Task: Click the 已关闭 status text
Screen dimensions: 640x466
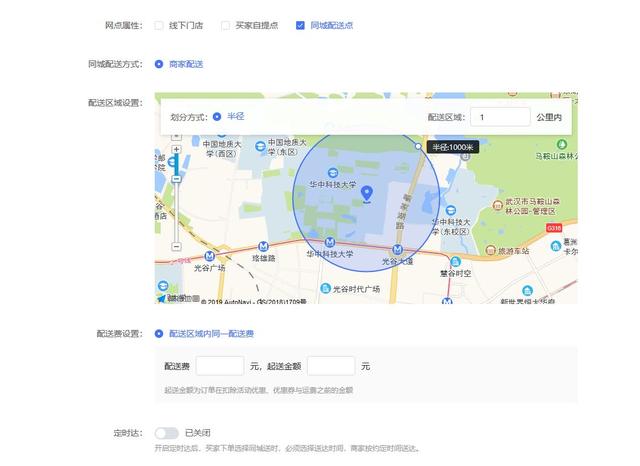Action: pyautogui.click(x=198, y=433)
